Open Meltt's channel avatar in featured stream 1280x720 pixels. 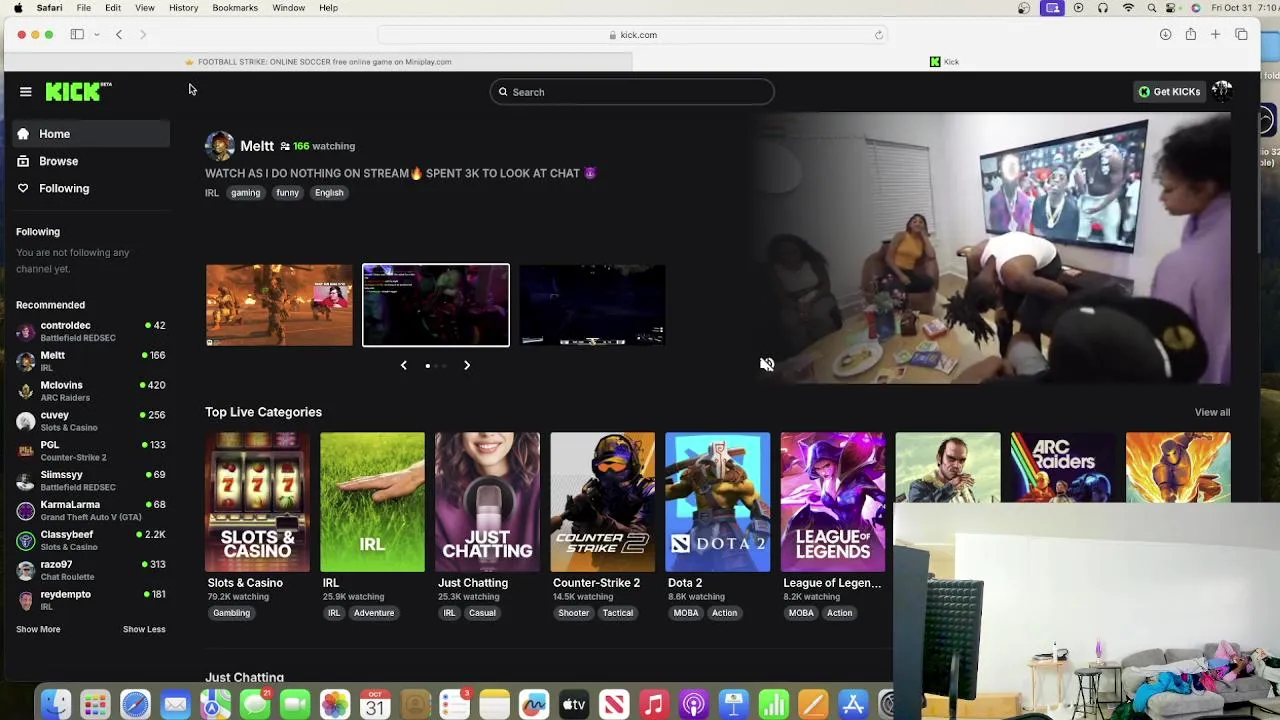point(219,146)
